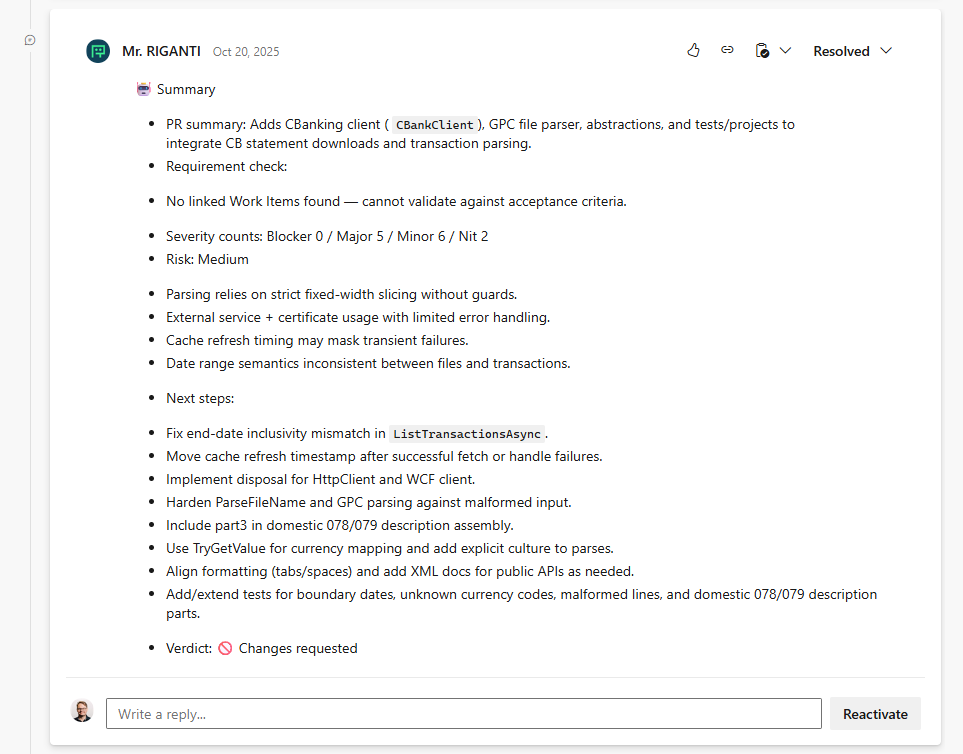Viewport: 963px width, 754px height.
Task: Click the Summary heading text
Action: (186, 90)
